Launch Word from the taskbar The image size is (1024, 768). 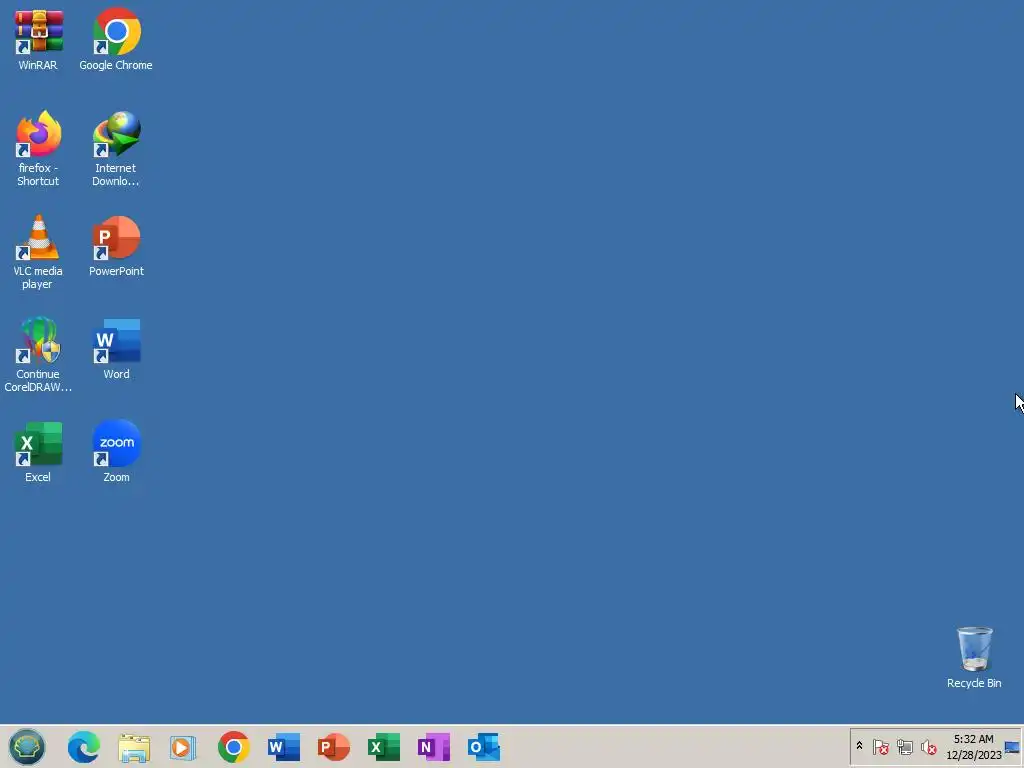(x=284, y=747)
